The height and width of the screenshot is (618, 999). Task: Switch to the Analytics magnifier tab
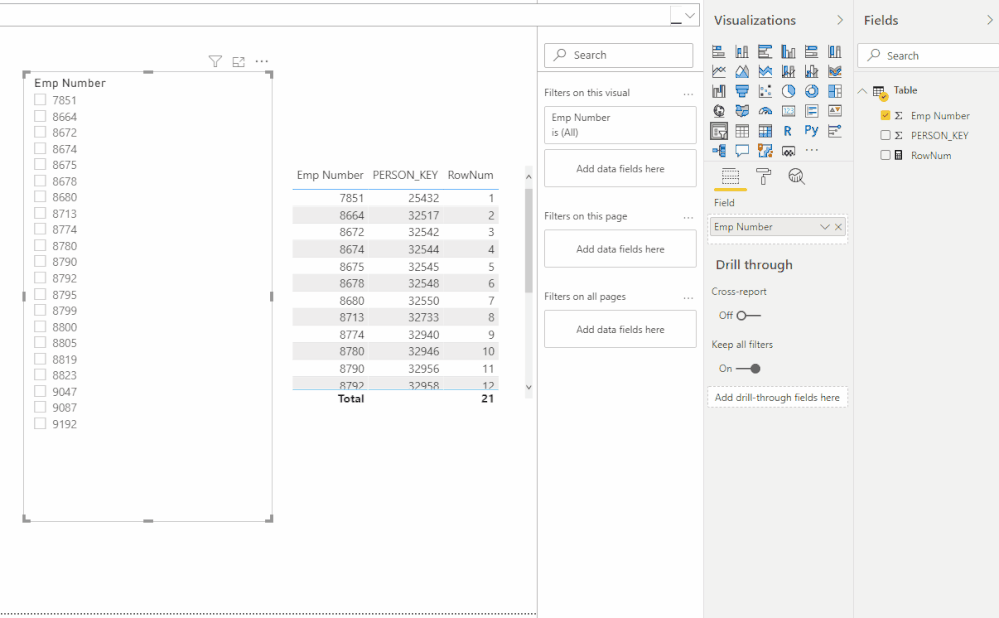click(x=796, y=176)
